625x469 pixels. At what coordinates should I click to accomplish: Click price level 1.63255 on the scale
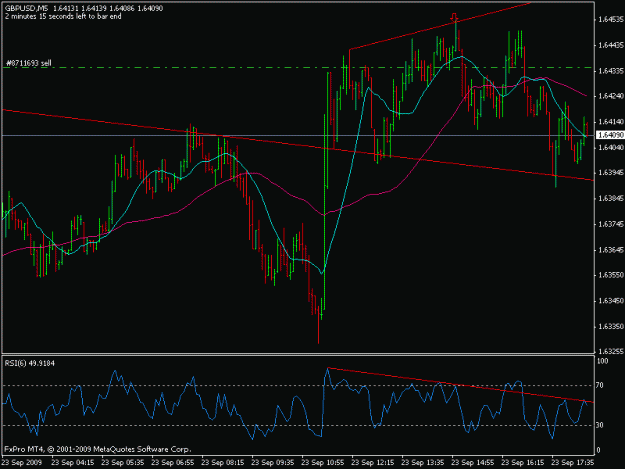coord(610,352)
